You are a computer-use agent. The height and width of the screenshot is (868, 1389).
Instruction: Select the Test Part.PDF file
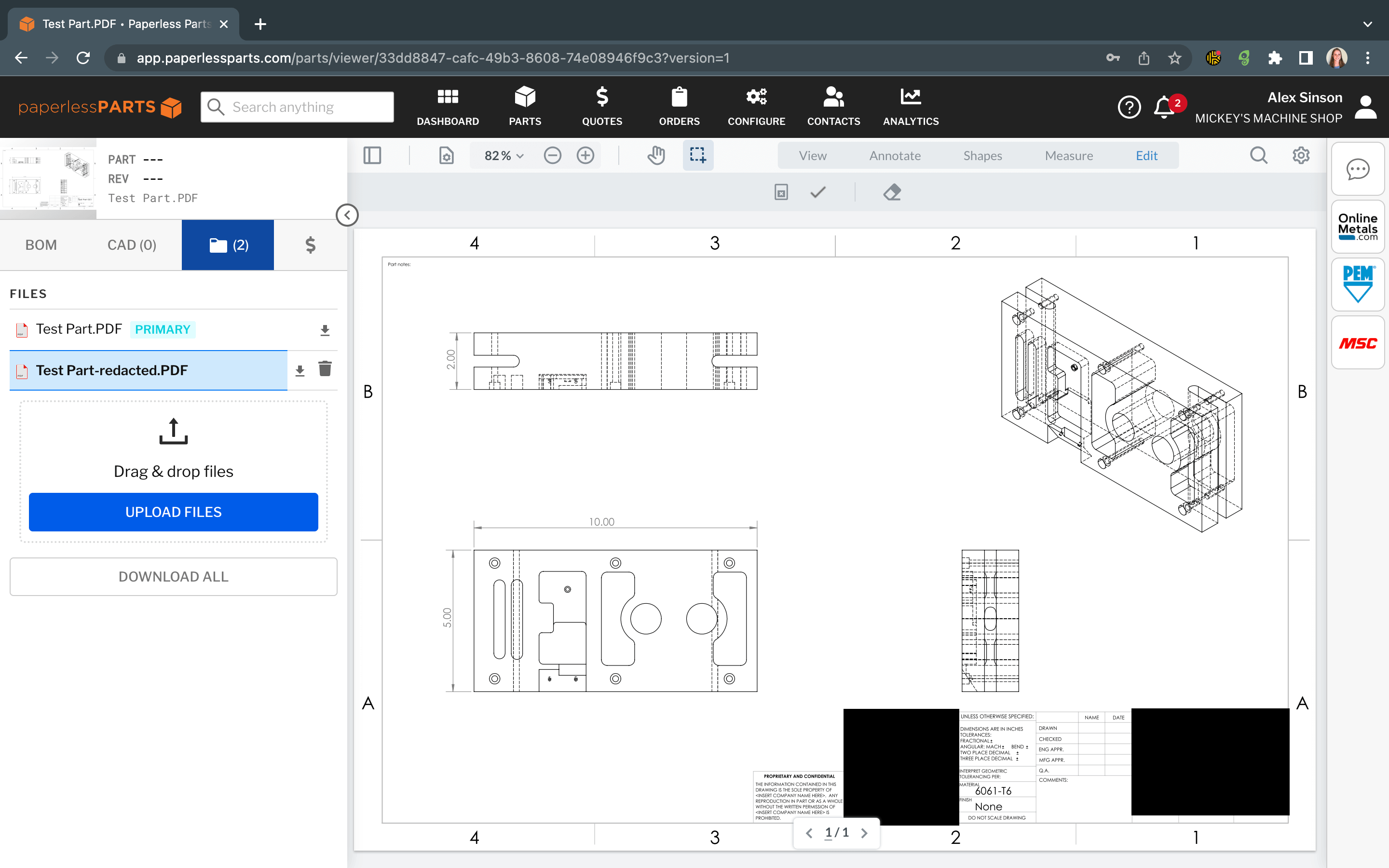tap(79, 329)
